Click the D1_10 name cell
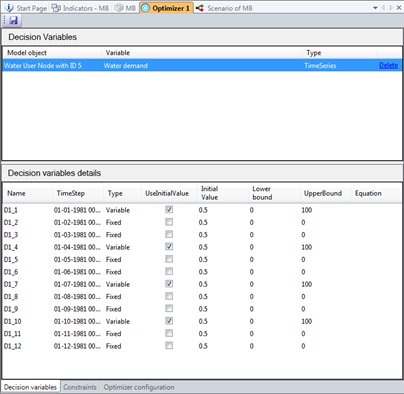Screen dimensions: 404x394 [13, 321]
